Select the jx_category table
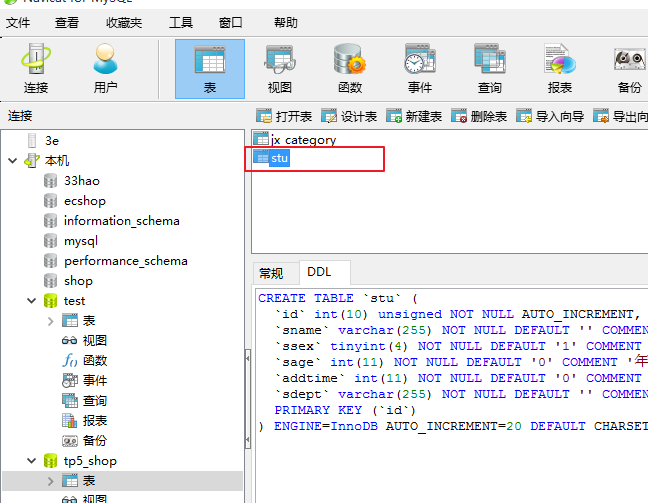Screen dimensions: 648x503 (x=303, y=140)
